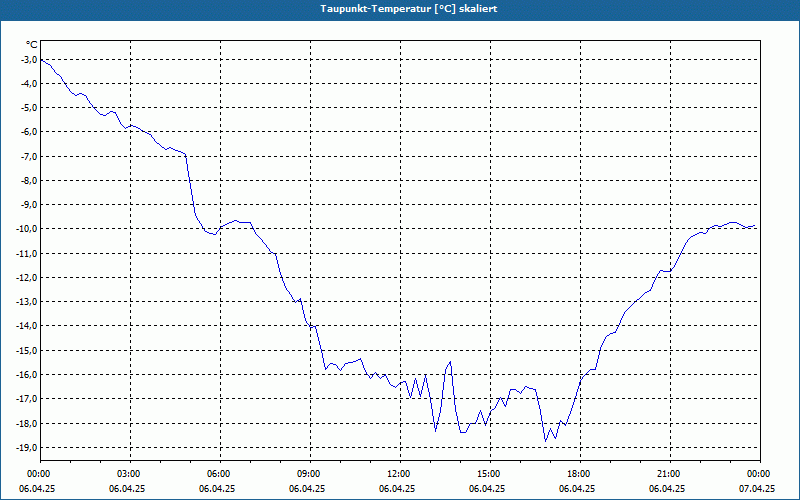Click the 09:00 time axis label
Viewport: 800px width, 500px height.
pos(310,474)
